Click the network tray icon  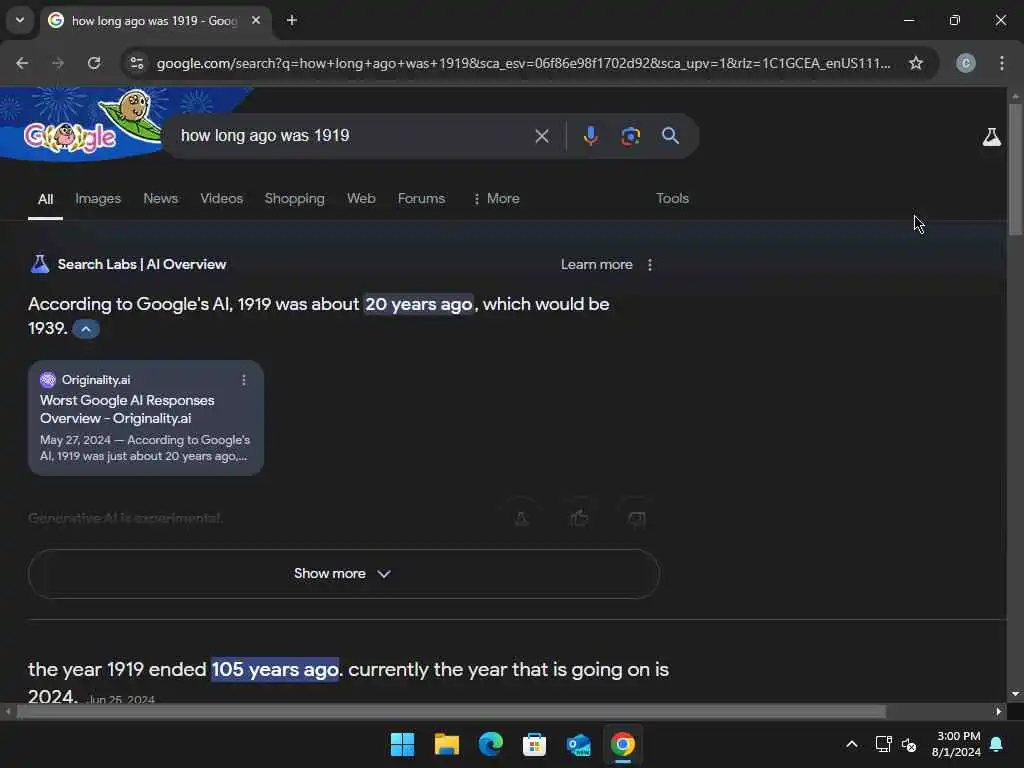click(x=883, y=744)
